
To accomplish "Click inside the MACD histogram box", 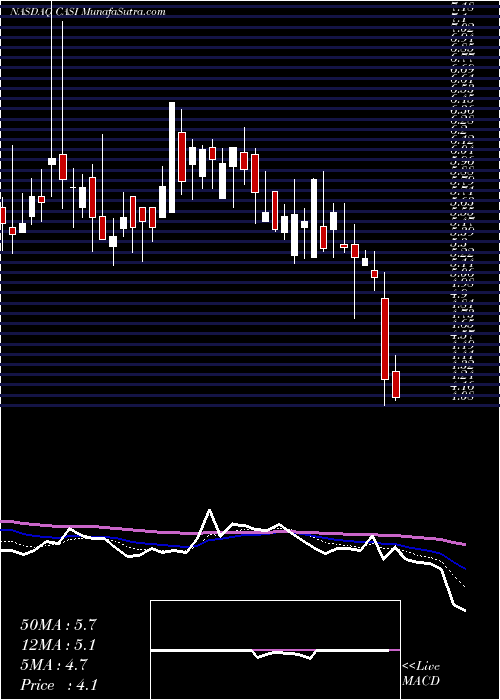I will [275, 650].
